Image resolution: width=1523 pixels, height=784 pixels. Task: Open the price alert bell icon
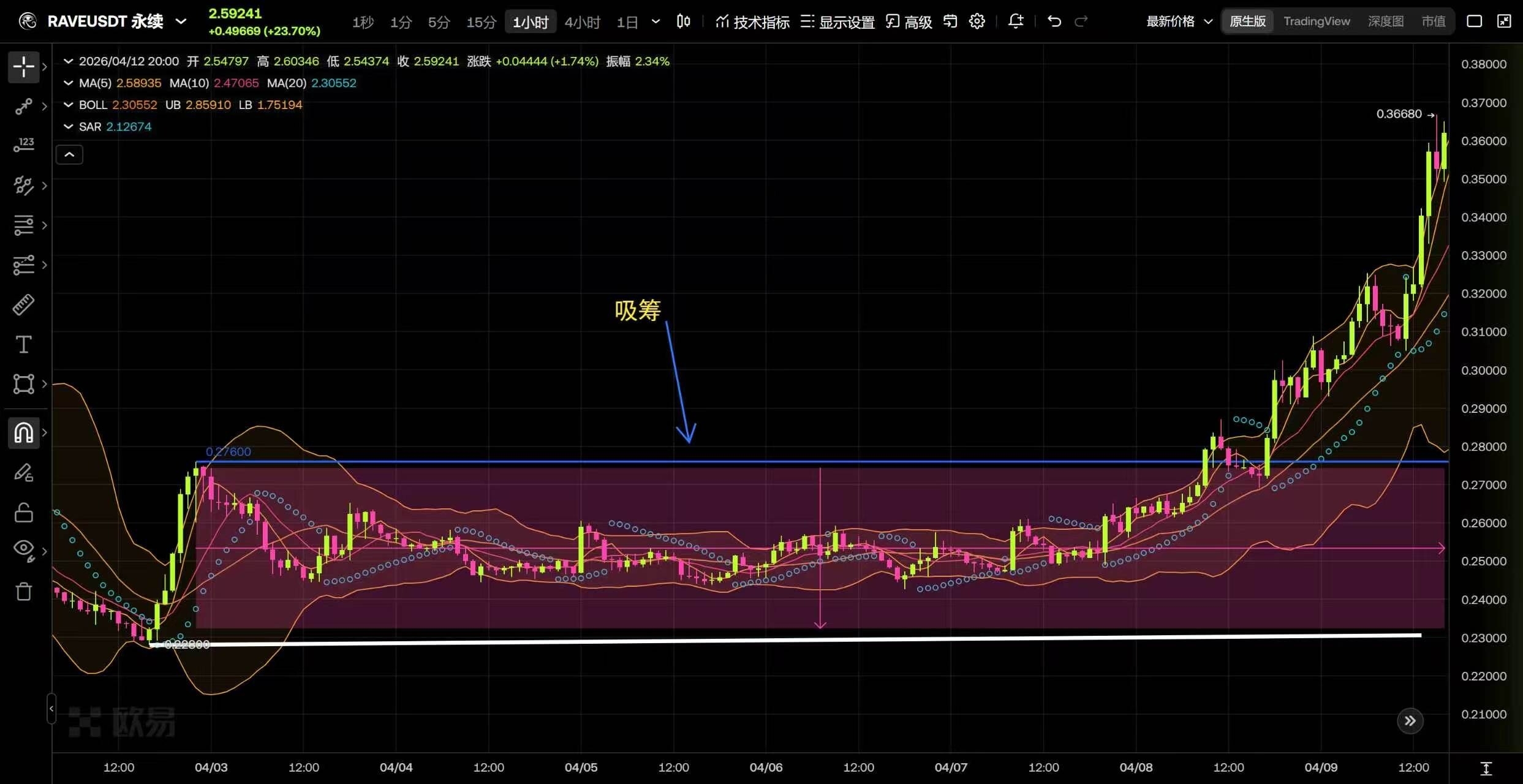[x=1015, y=21]
